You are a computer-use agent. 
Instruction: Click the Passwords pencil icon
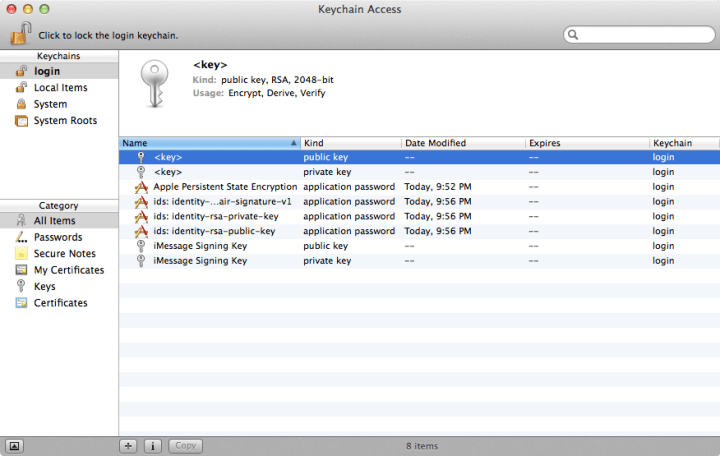coord(21,237)
